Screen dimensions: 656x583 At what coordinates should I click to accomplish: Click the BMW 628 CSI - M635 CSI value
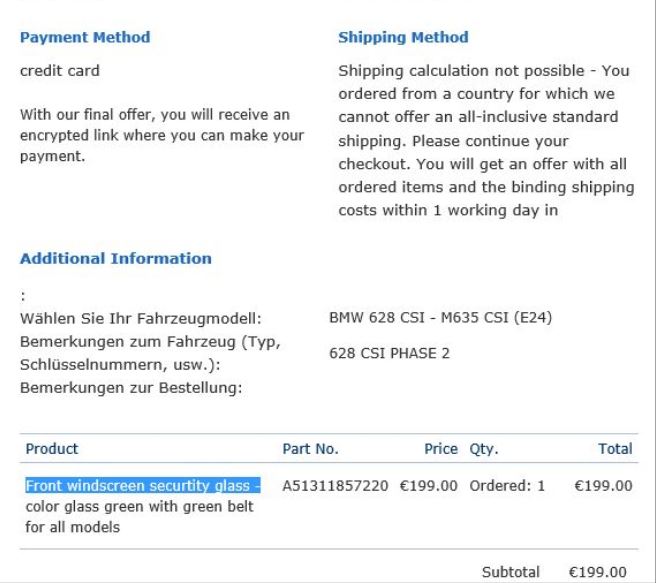441,319
